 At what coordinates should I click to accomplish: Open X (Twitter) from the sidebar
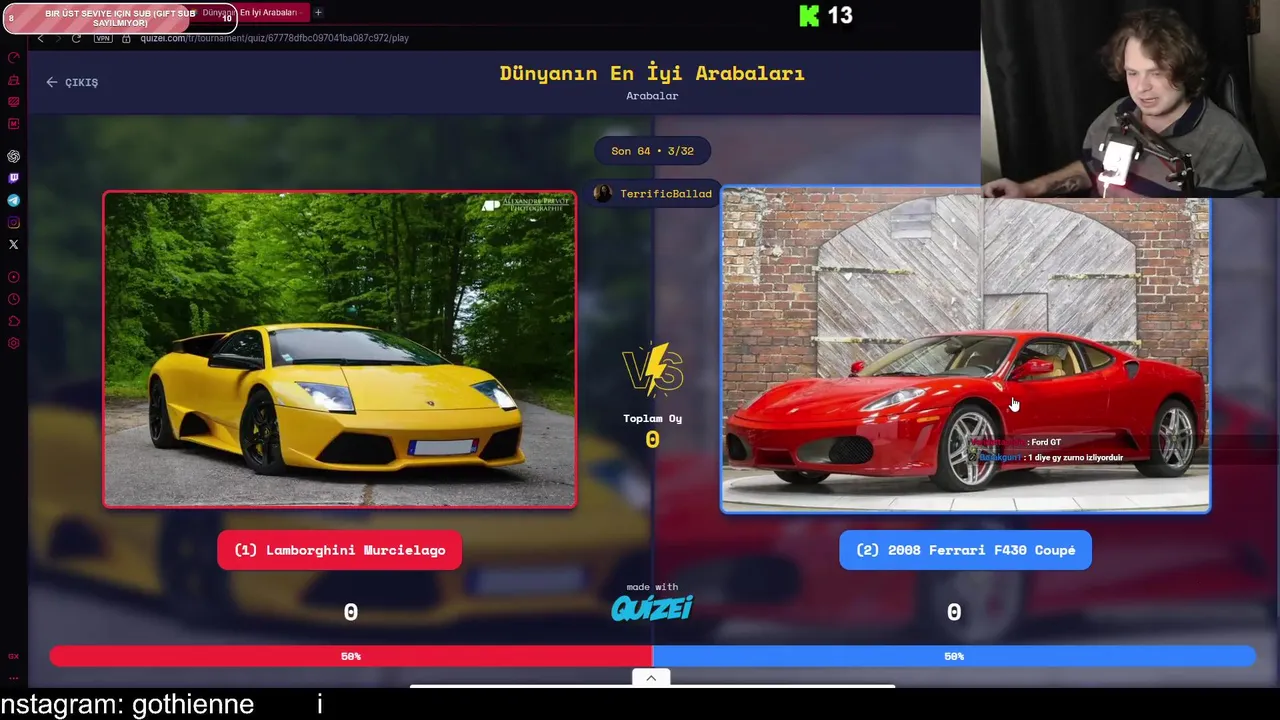[13, 244]
